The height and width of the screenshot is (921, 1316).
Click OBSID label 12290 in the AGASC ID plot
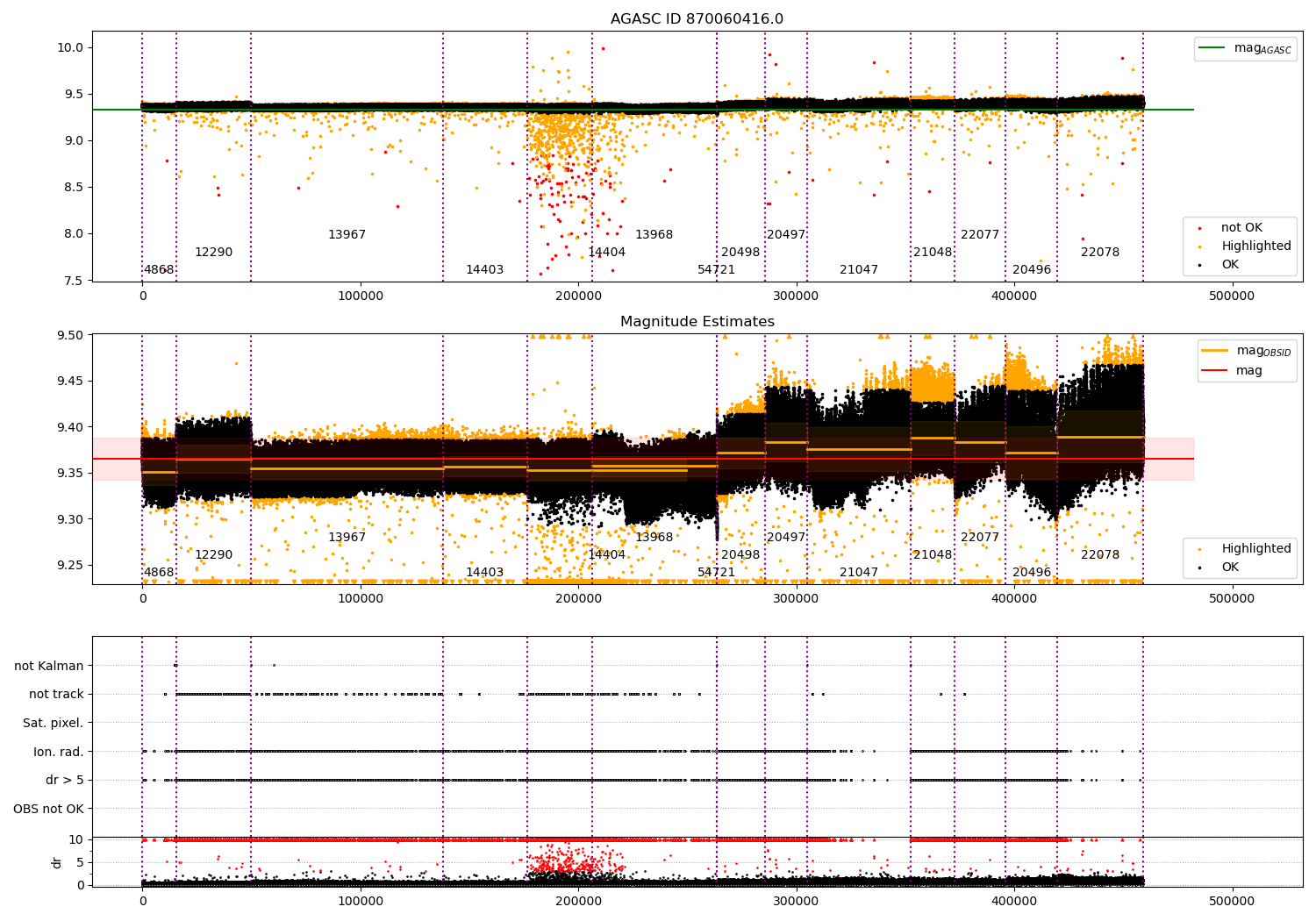214,253
